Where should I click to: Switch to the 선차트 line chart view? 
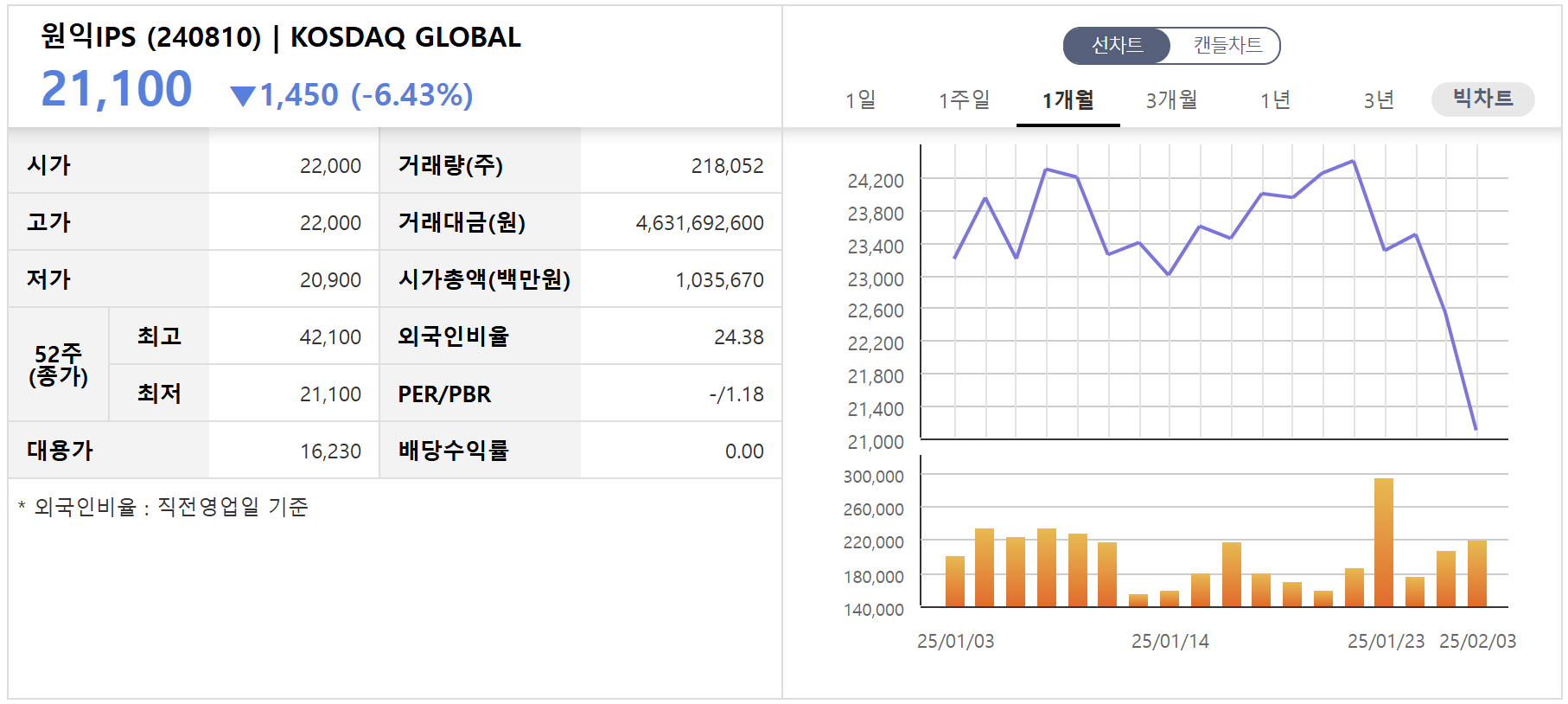(x=1117, y=45)
